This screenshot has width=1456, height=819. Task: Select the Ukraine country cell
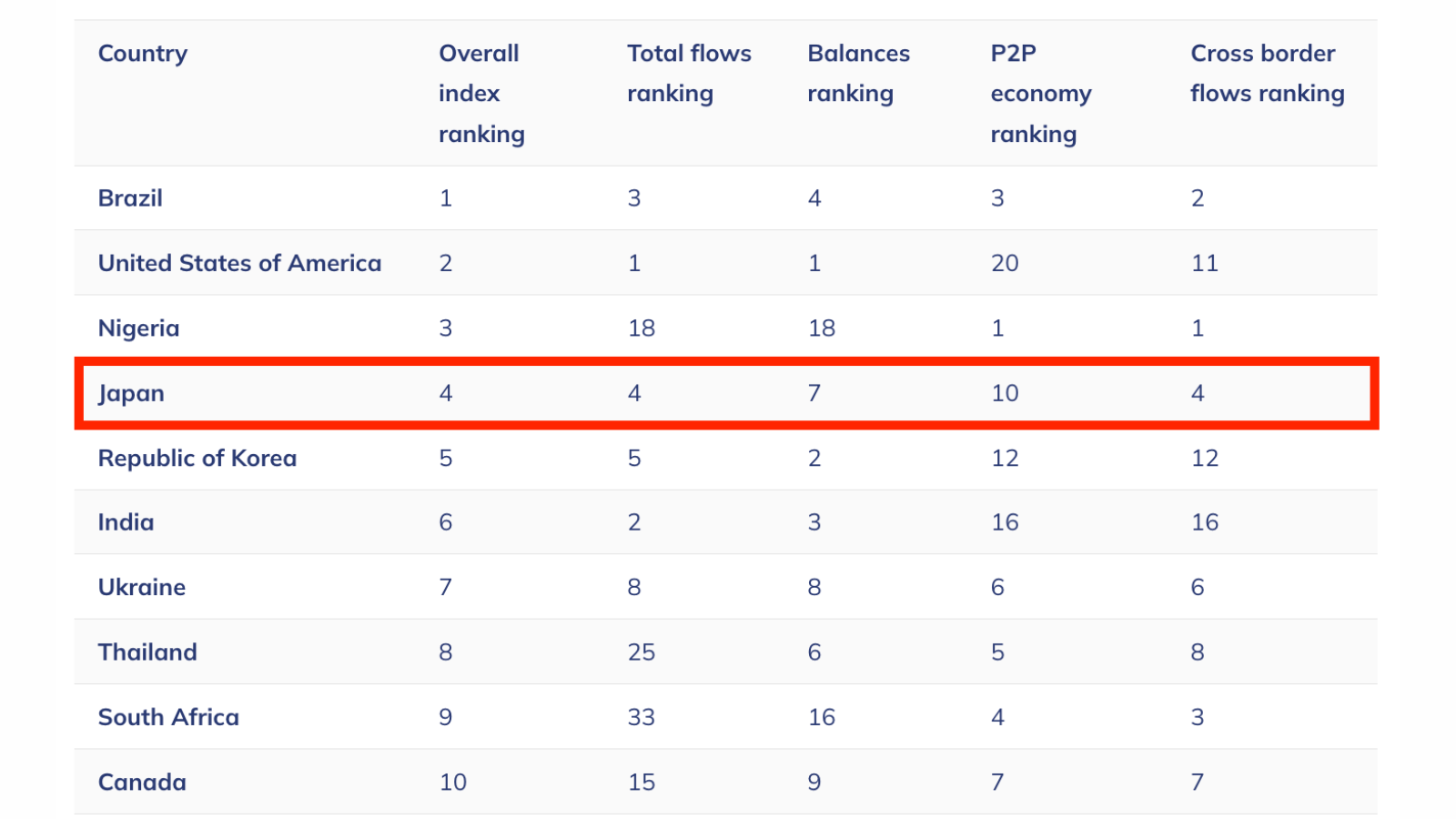tap(142, 587)
